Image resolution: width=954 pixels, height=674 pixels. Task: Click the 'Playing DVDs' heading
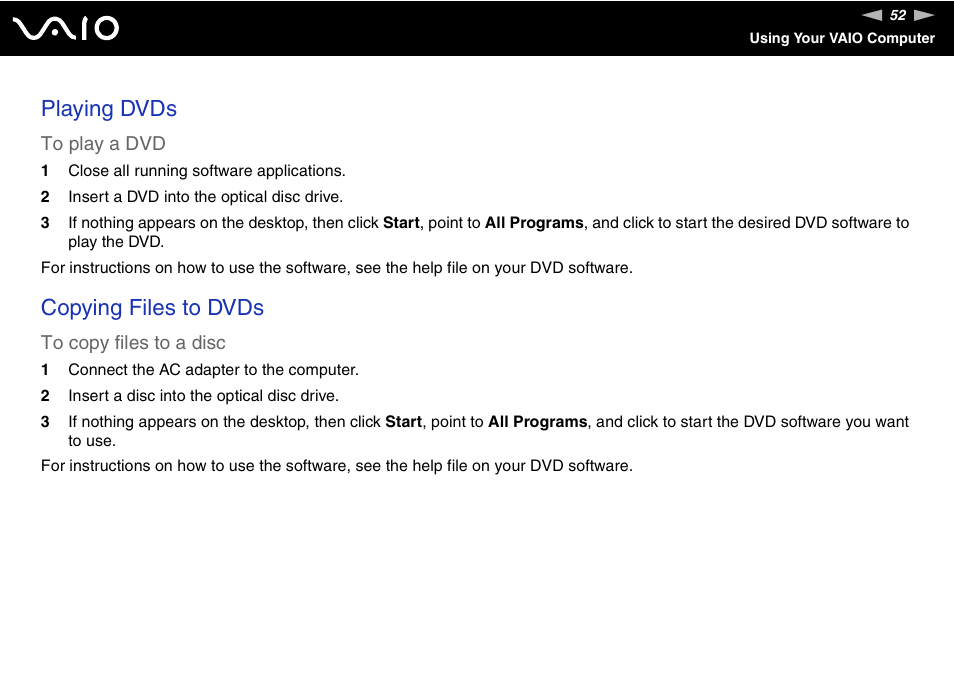[x=109, y=109]
